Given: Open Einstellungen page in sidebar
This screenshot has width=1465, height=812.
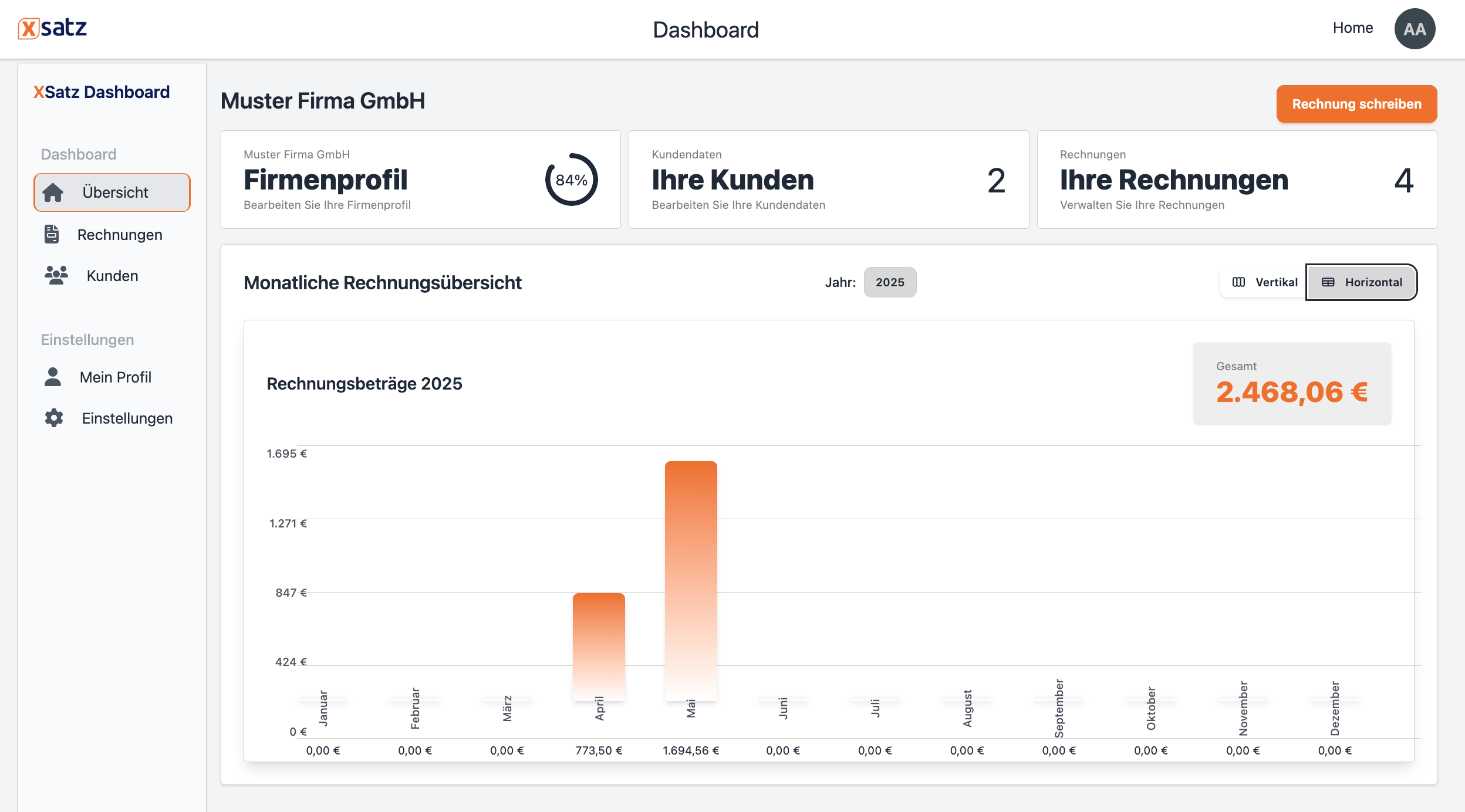Looking at the screenshot, I should (112, 418).
